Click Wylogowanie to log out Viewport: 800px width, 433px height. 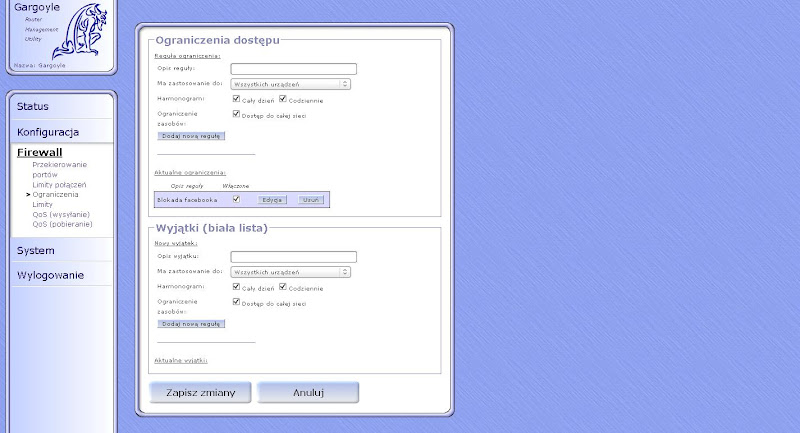point(51,275)
